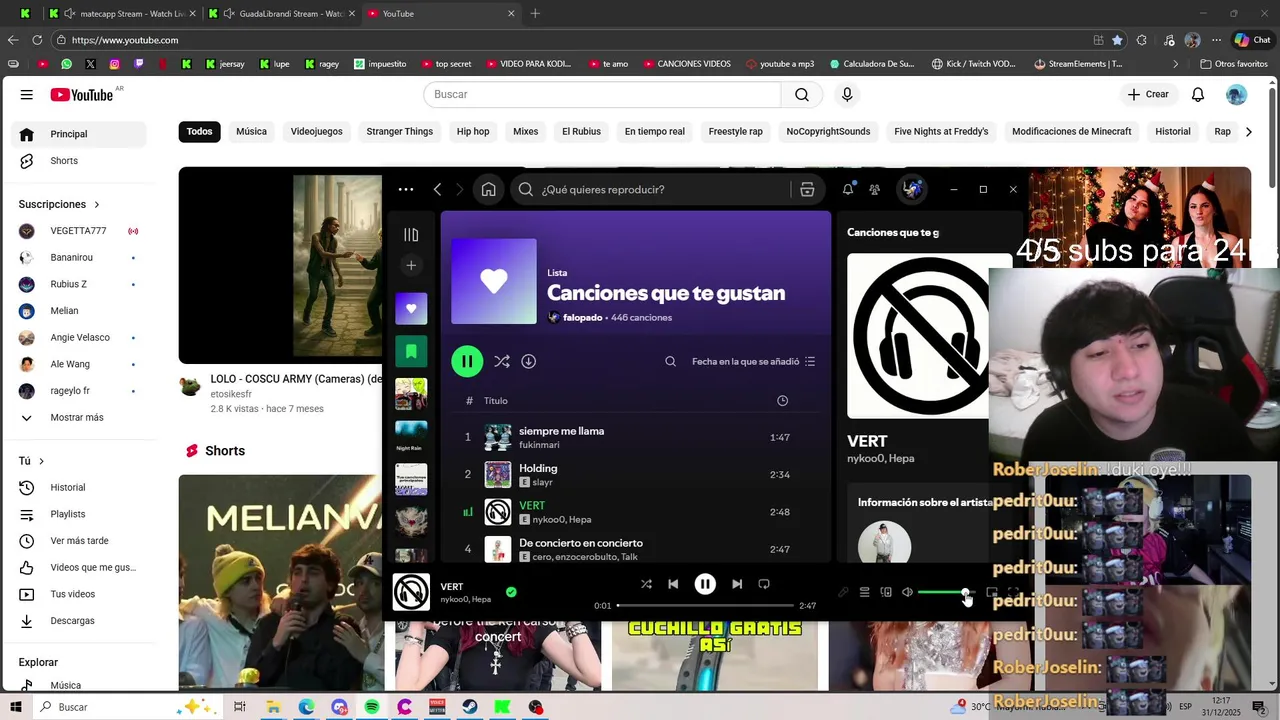Click the YouTube Crear button
The width and height of the screenshot is (1280, 720).
pyautogui.click(x=1147, y=94)
